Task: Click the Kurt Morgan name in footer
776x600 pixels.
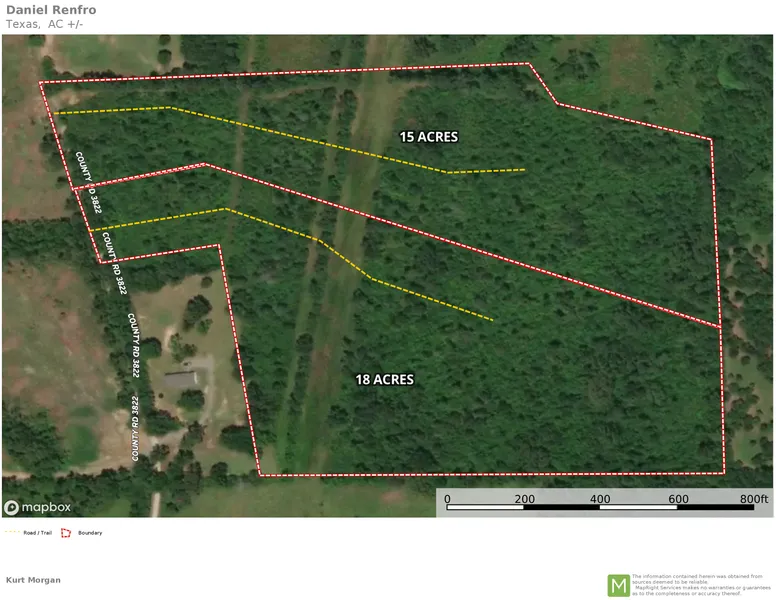Action: 33,580
